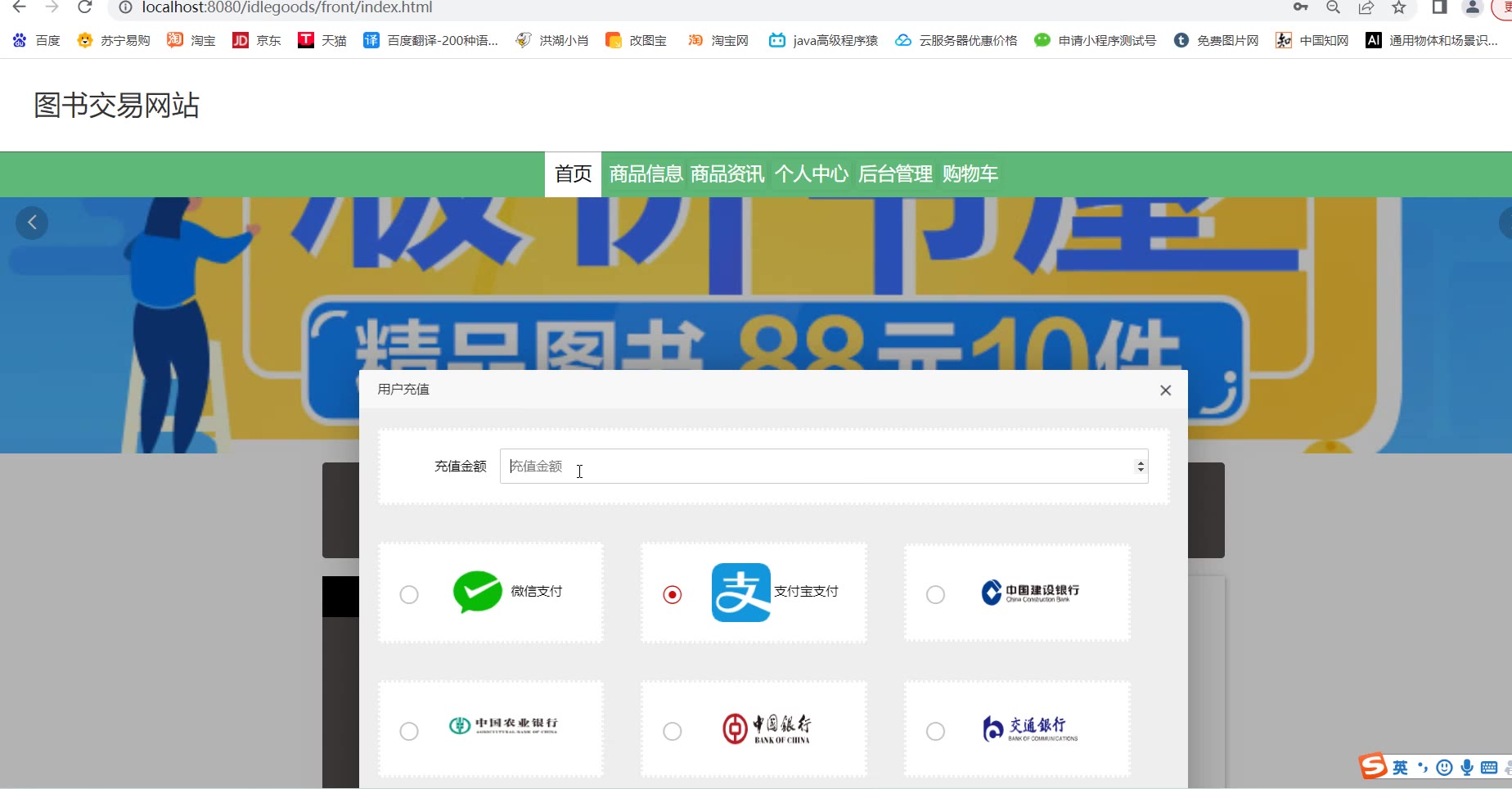This screenshot has height=789, width=1512.
Task: Open the 个人中心 navigation tab
Action: (x=812, y=174)
